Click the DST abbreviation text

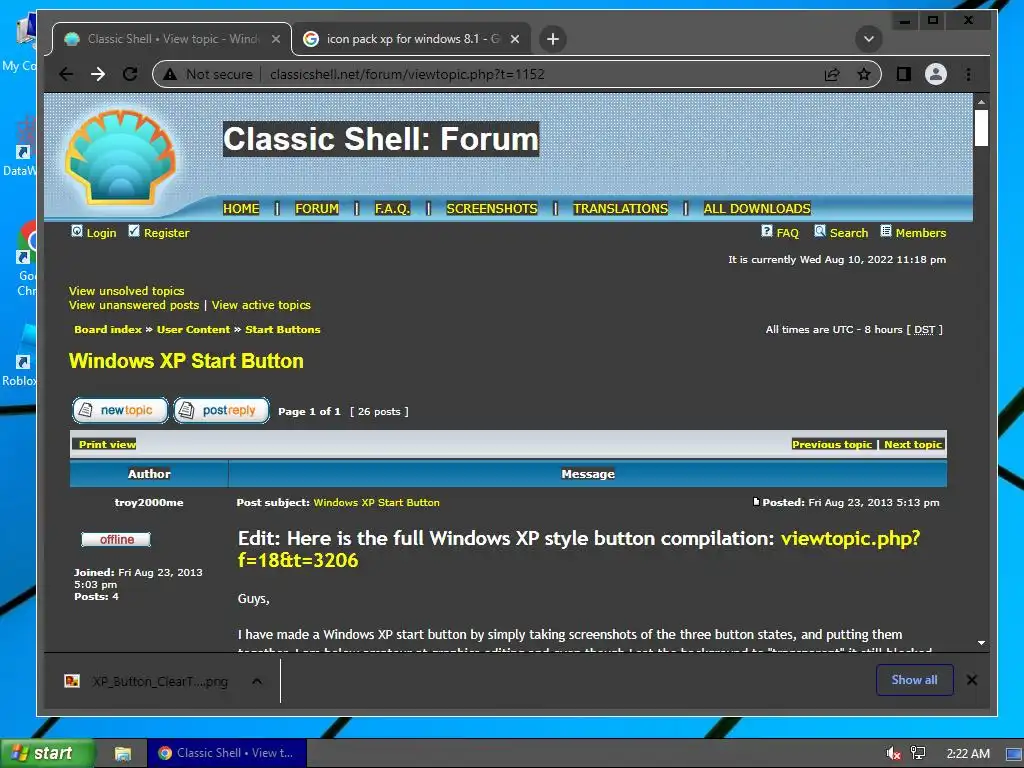[924, 330]
